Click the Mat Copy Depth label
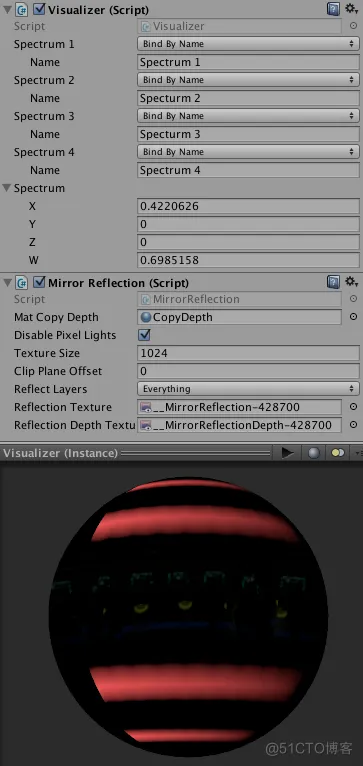This screenshot has width=363, height=766. pos(56,318)
